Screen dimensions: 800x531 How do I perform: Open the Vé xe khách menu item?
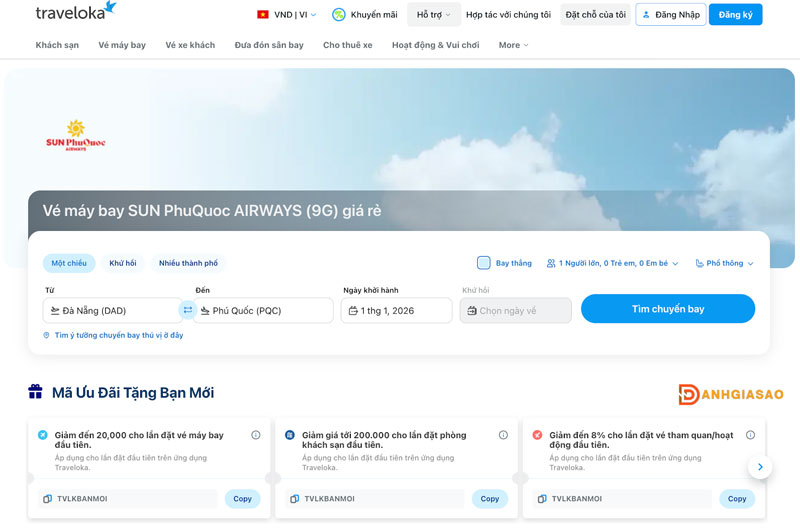[190, 45]
